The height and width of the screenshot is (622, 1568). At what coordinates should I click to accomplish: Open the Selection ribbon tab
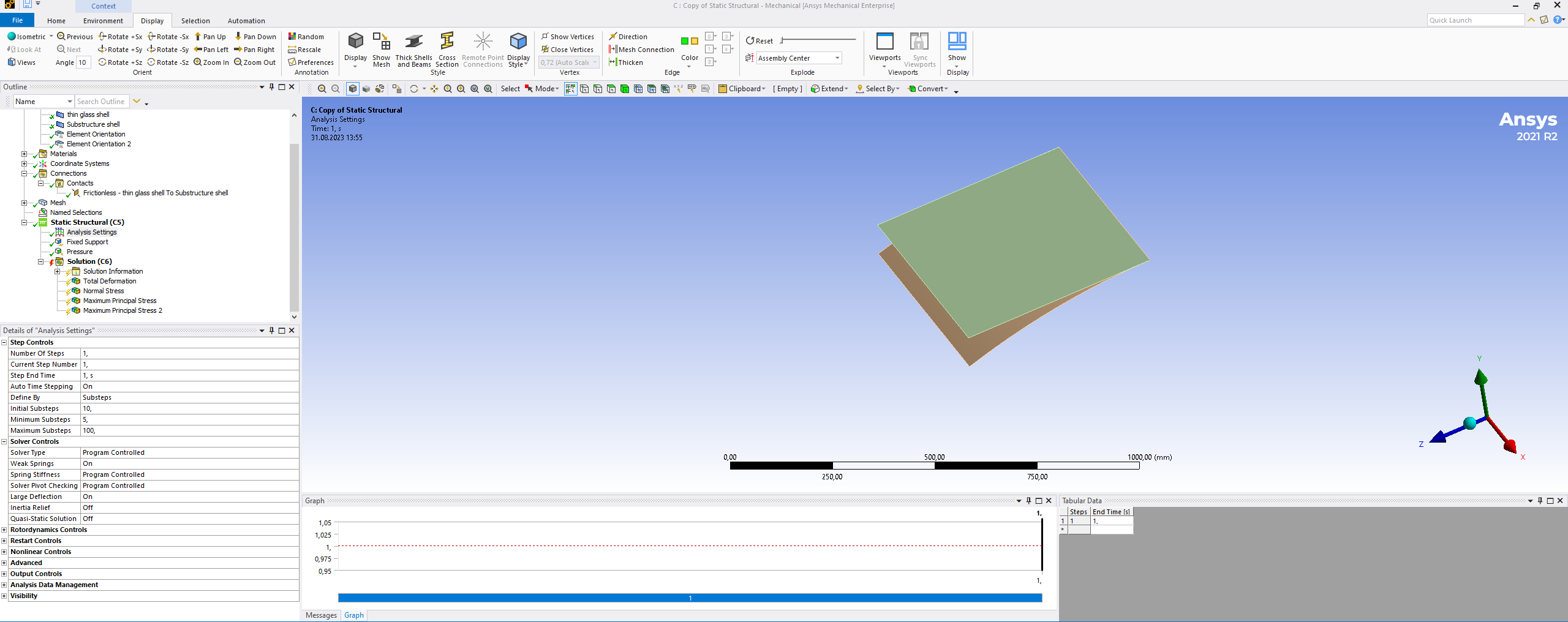195,21
